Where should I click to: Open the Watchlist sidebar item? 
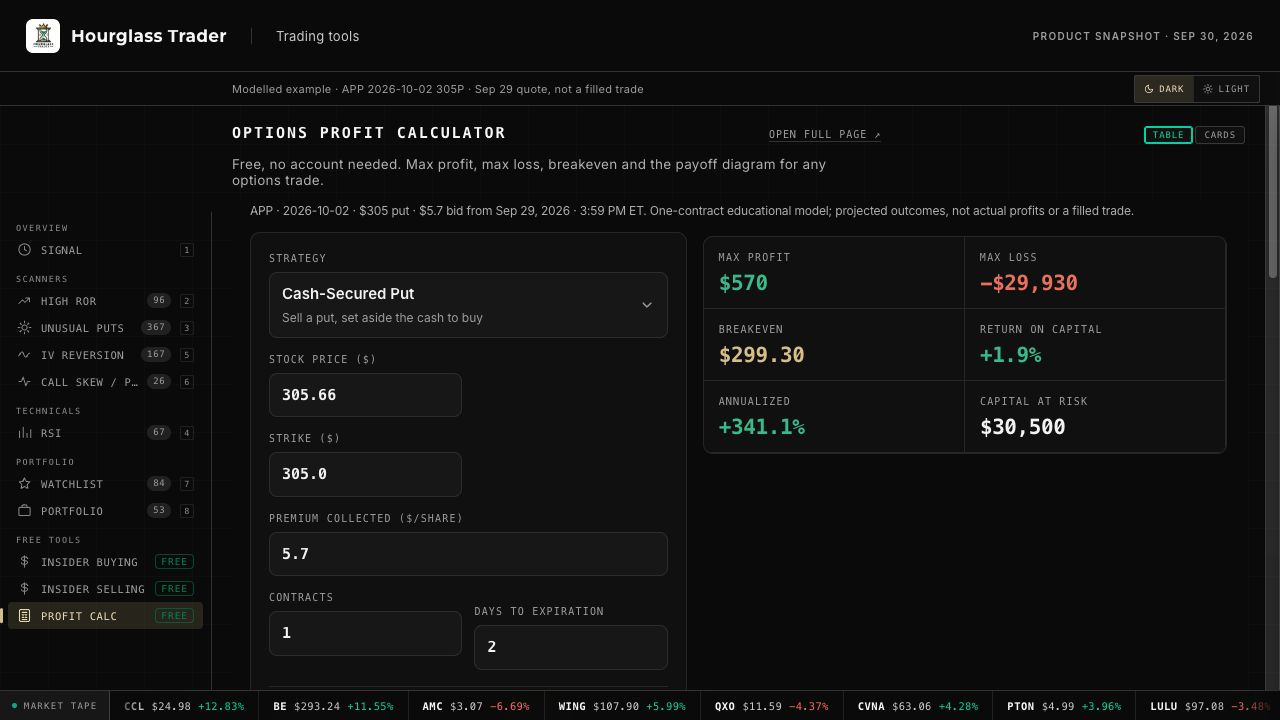tap(105, 484)
